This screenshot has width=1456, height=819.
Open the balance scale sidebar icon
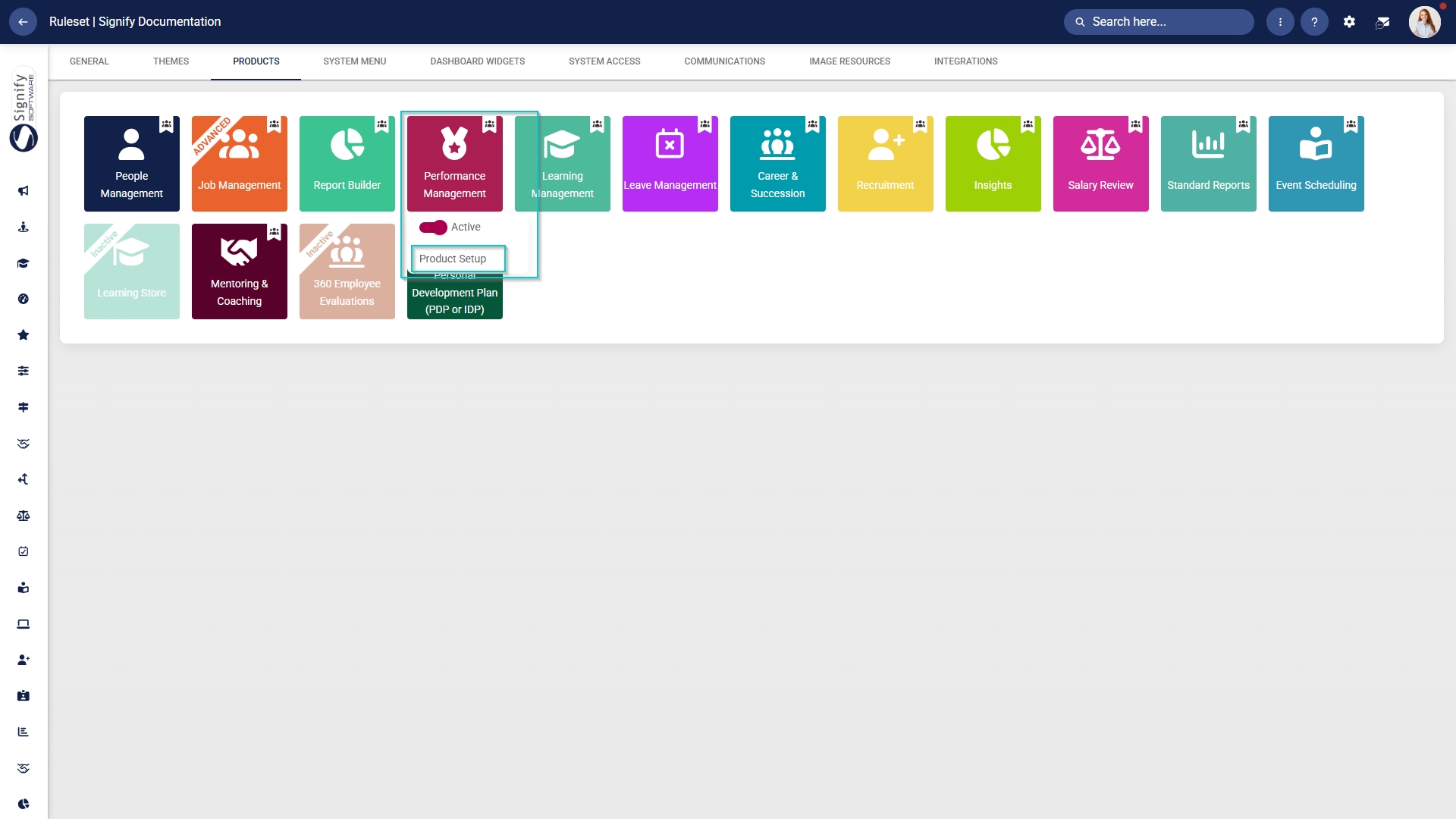coord(24,516)
